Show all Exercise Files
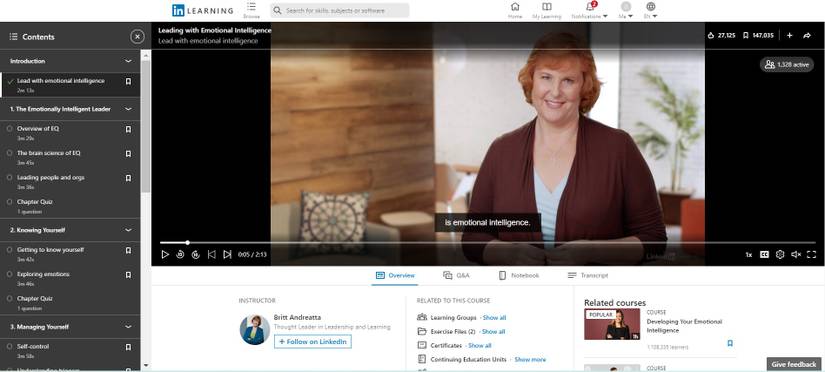The image size is (825, 372). [x=493, y=331]
